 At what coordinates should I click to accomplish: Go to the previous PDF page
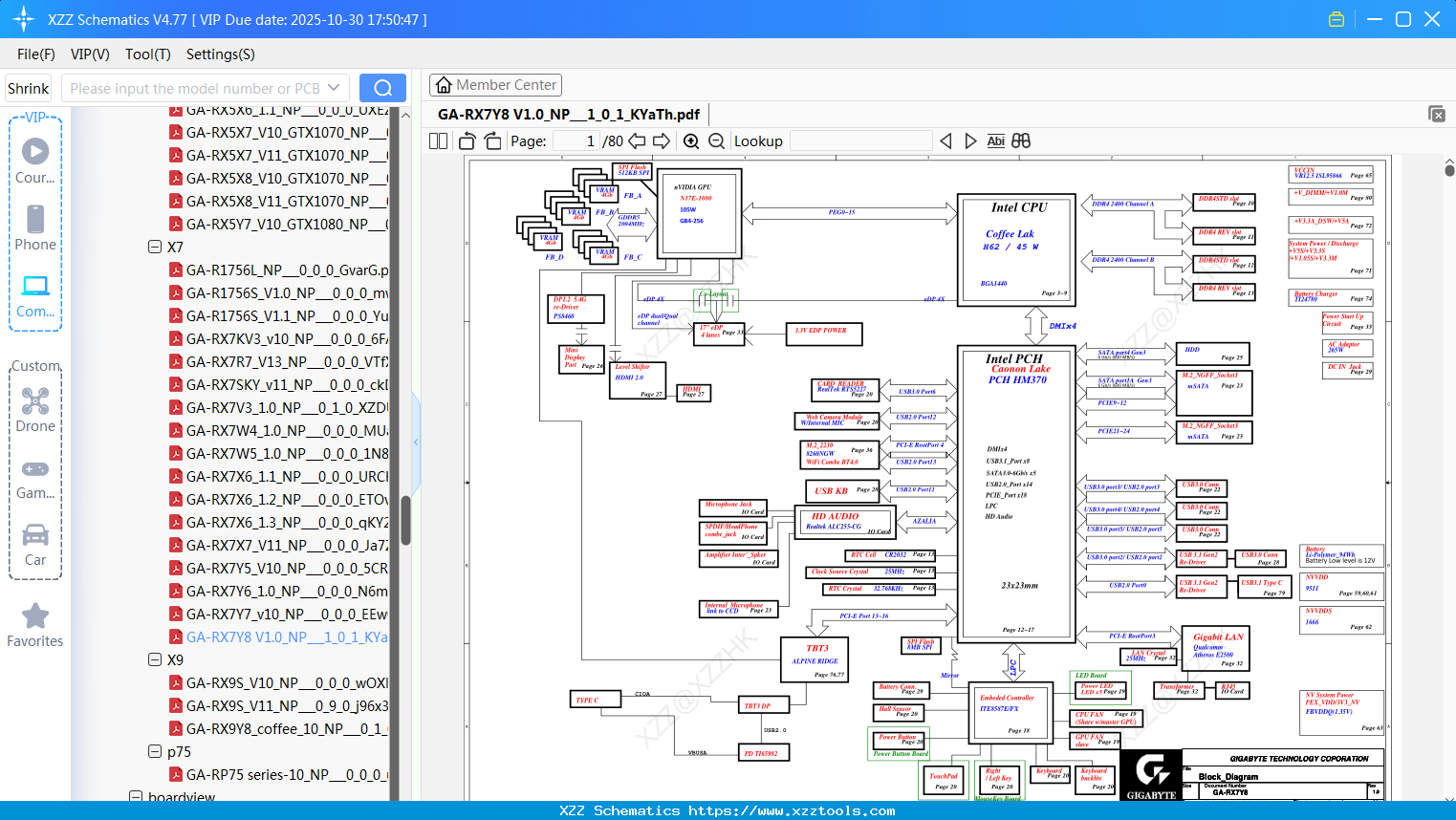point(637,140)
